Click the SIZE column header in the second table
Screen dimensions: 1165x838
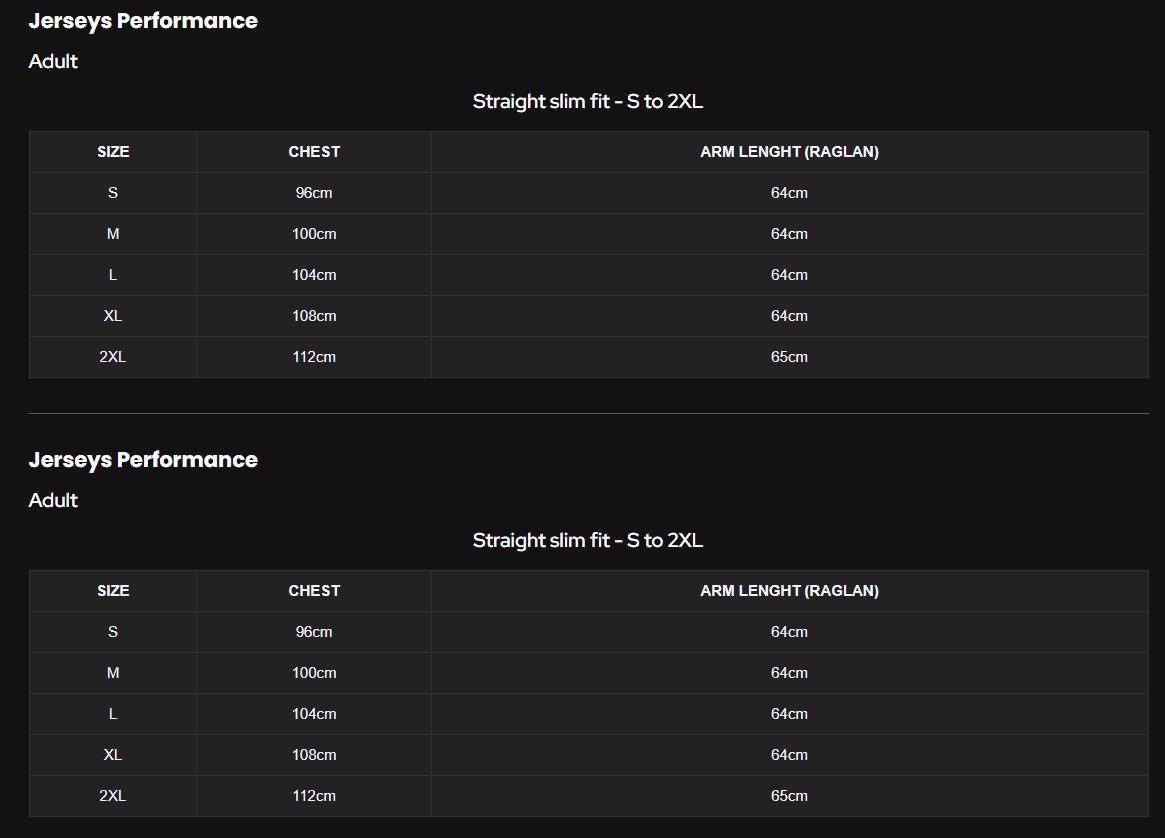coord(113,591)
